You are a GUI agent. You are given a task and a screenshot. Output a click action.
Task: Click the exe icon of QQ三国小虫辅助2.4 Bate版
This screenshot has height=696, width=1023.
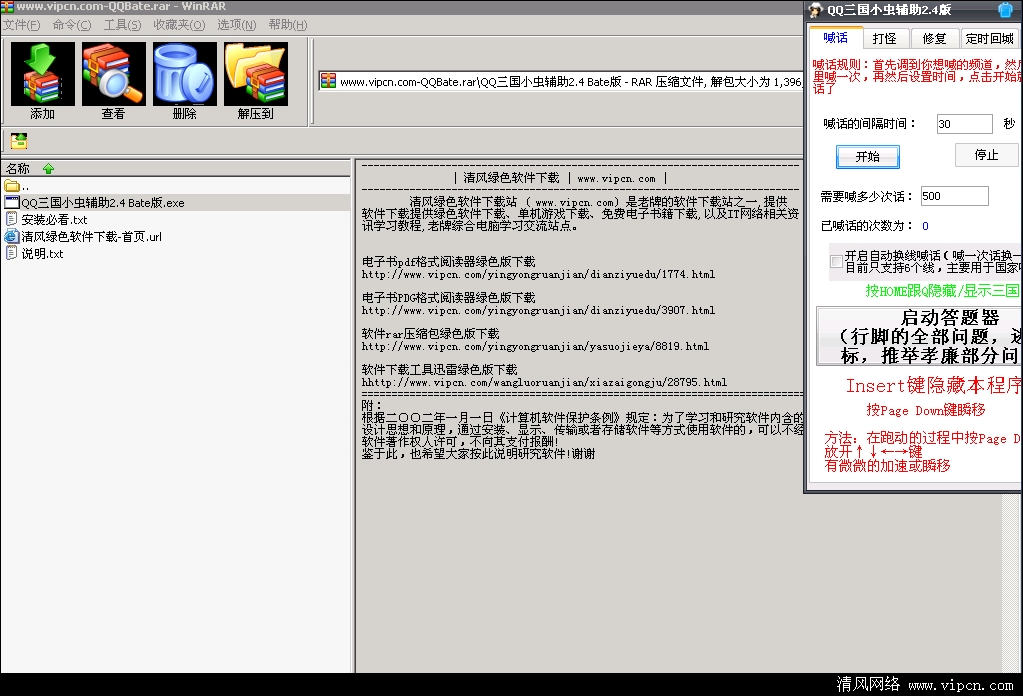click(x=12, y=202)
